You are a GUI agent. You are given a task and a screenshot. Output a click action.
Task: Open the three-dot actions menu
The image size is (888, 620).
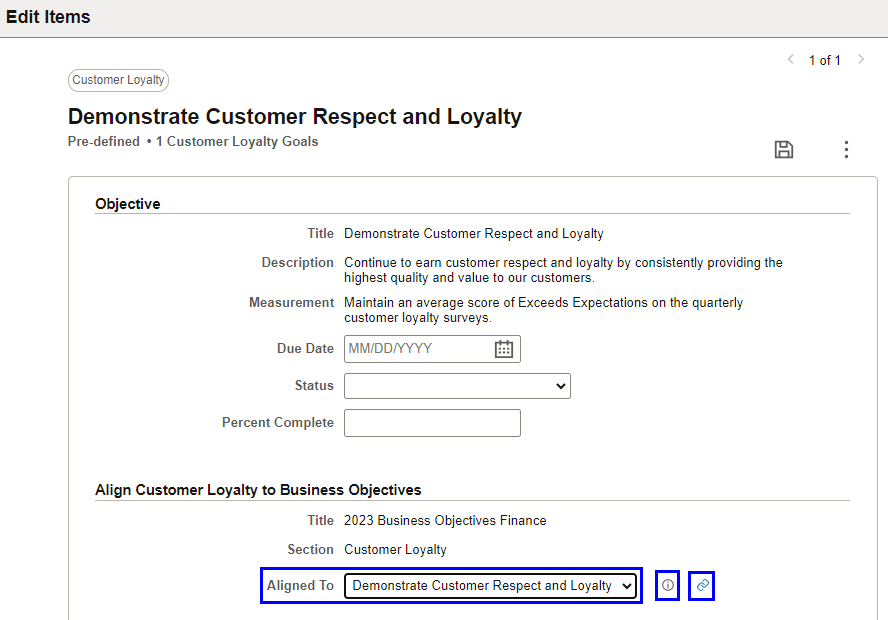[x=846, y=149]
